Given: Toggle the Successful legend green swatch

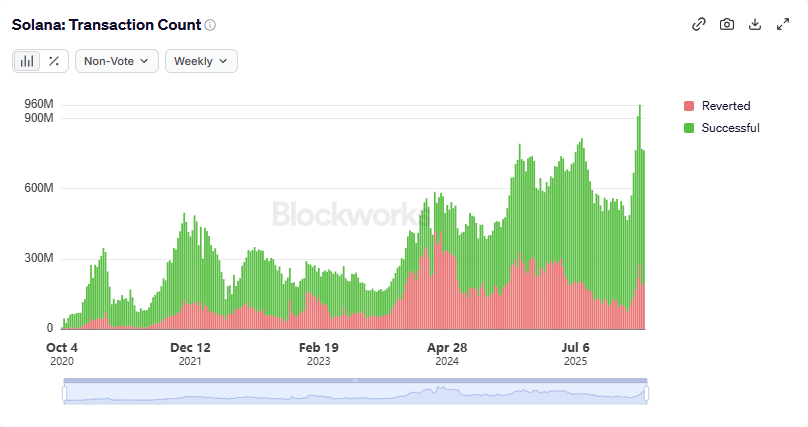Looking at the screenshot, I should (x=689, y=128).
